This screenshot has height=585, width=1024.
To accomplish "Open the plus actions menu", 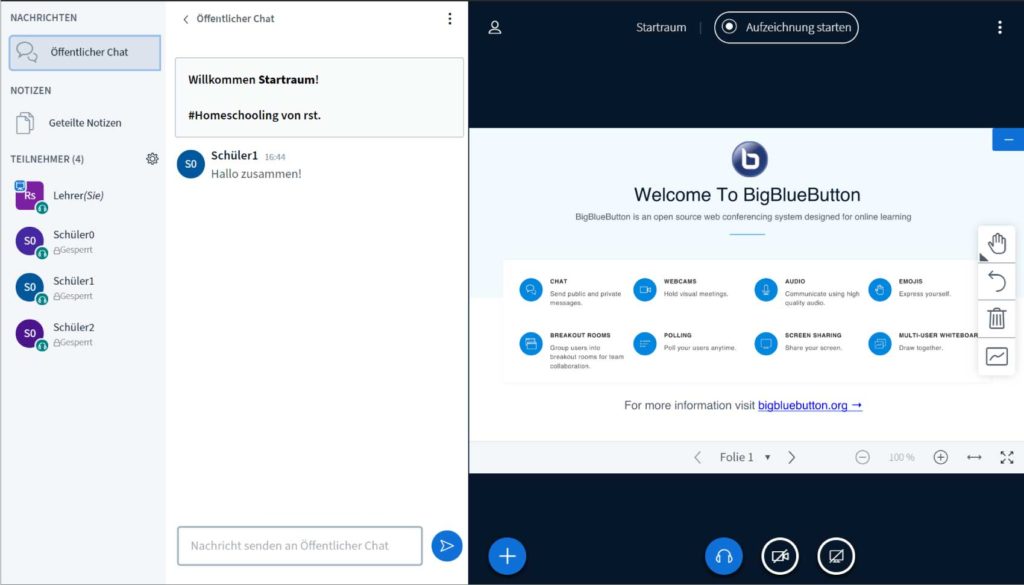I will tap(507, 556).
